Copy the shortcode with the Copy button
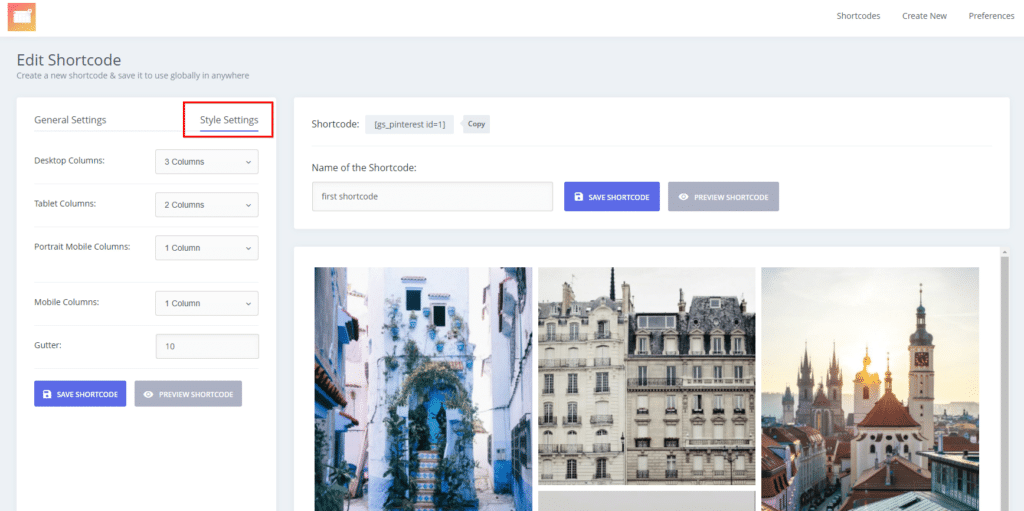 (x=476, y=124)
